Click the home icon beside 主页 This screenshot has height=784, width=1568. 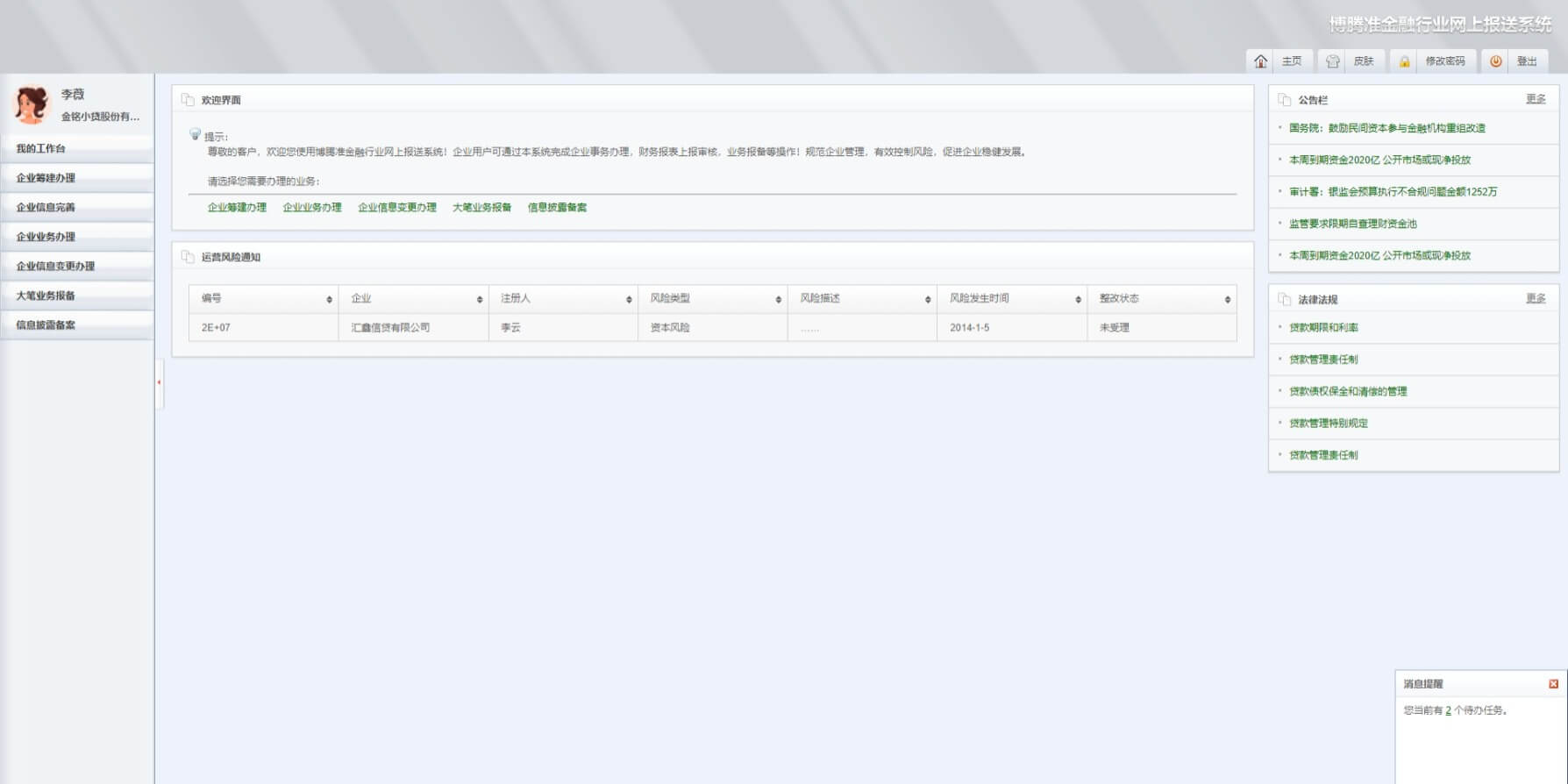click(1260, 61)
